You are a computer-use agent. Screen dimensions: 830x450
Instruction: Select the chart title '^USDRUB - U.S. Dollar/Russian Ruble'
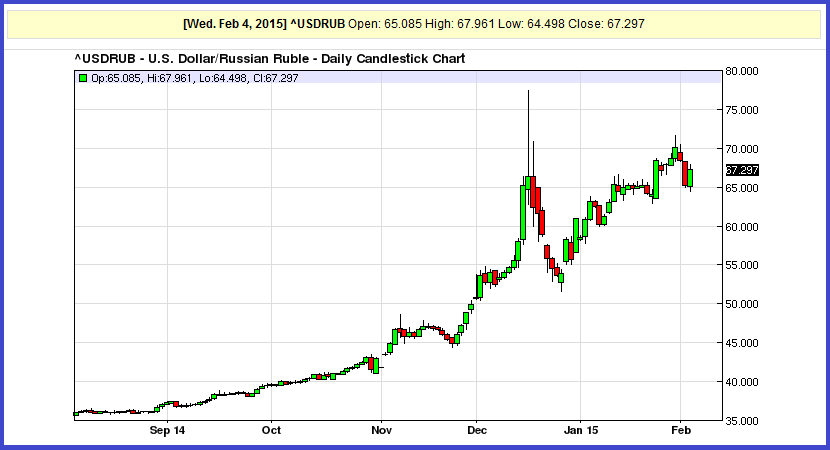coord(192,58)
